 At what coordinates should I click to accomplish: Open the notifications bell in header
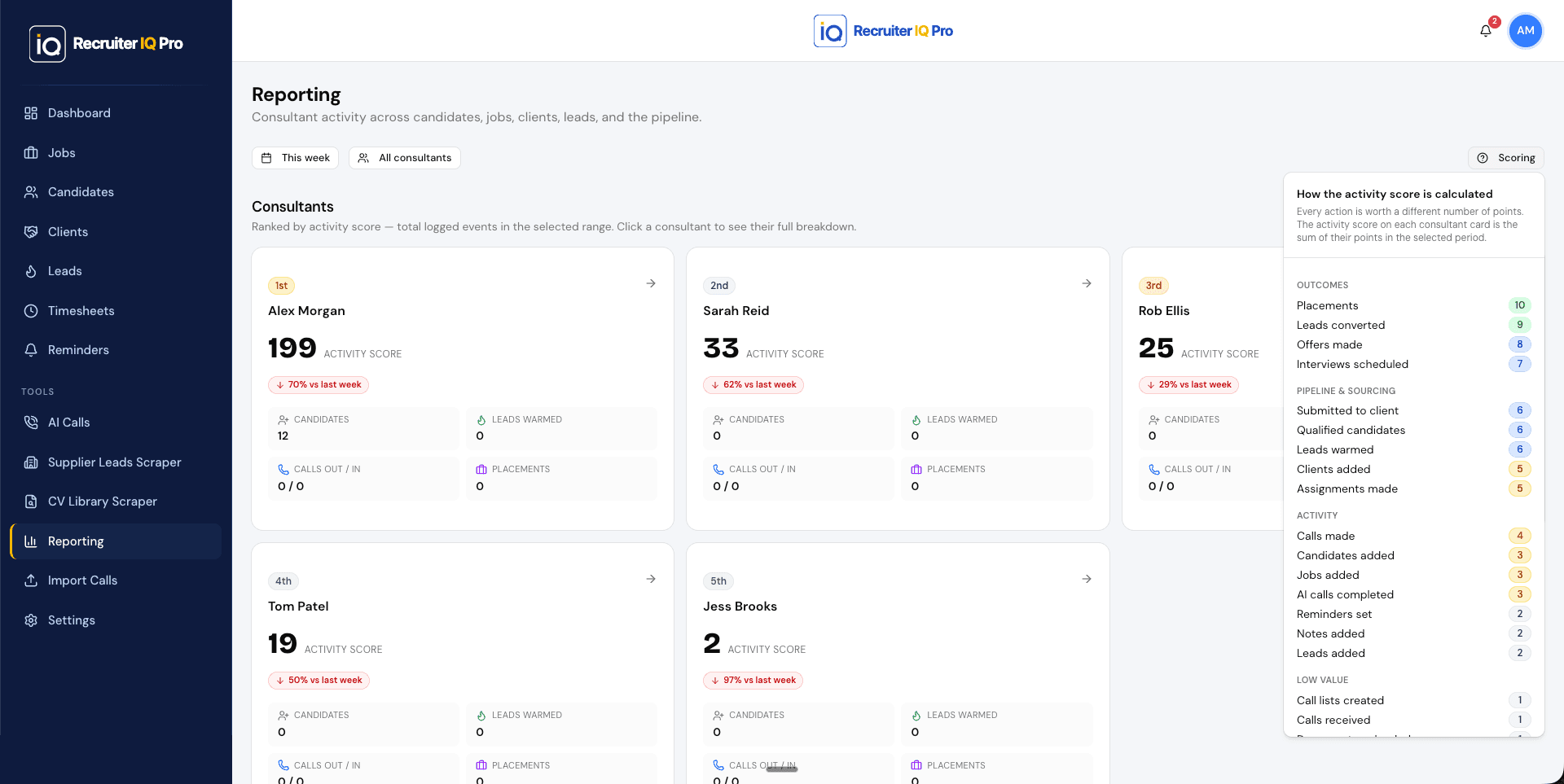click(1486, 31)
